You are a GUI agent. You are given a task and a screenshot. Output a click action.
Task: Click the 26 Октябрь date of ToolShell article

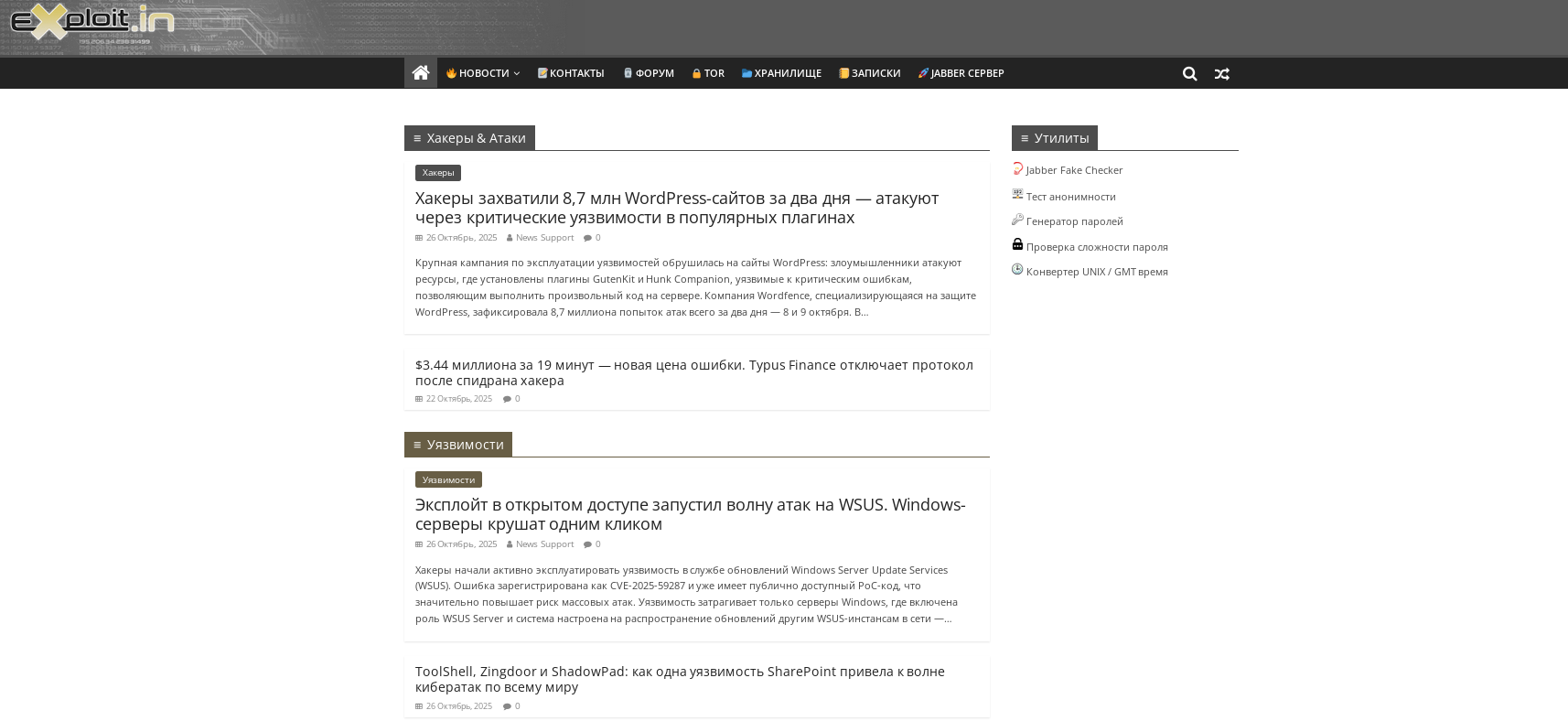pos(458,706)
